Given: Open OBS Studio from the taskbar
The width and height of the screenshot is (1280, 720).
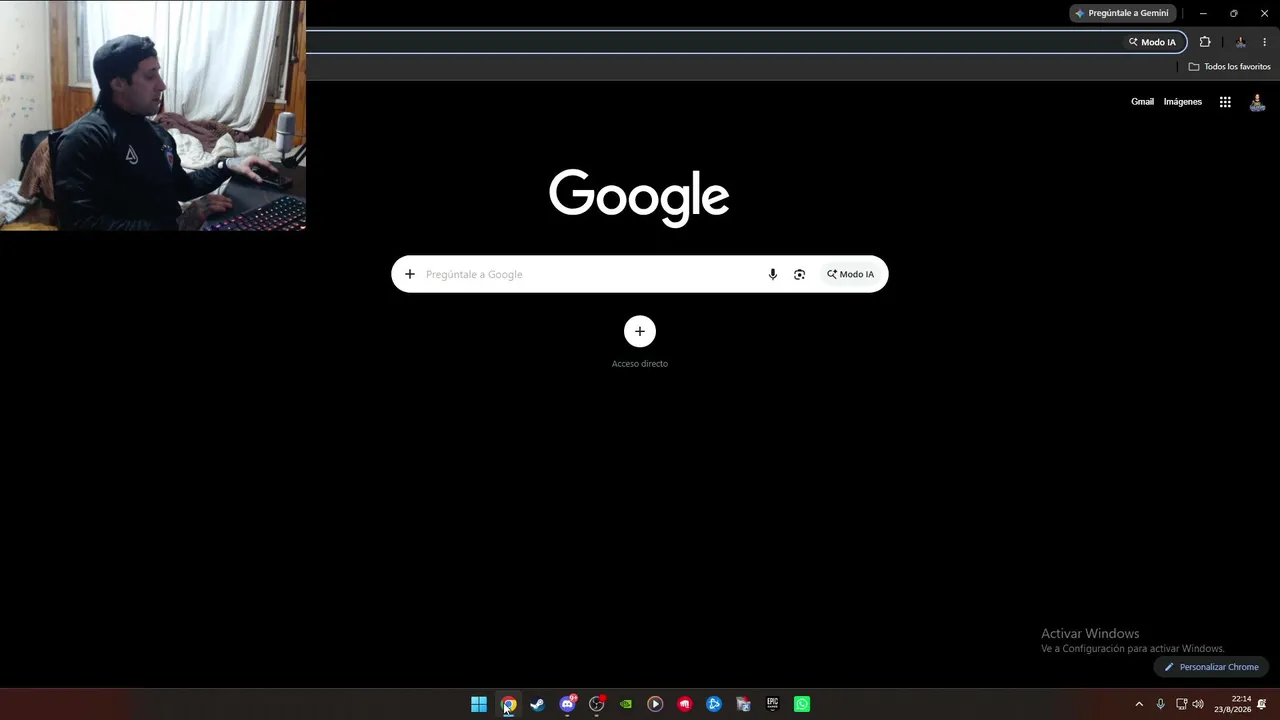Looking at the screenshot, I should tap(597, 704).
